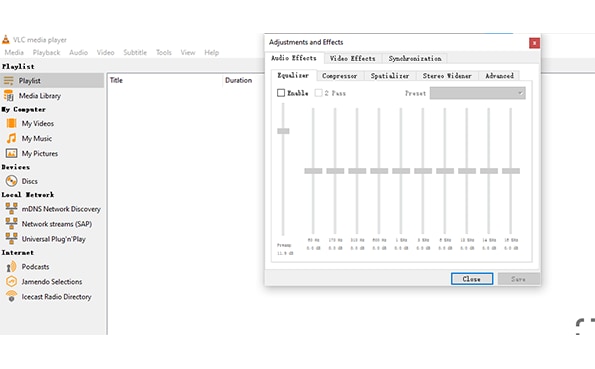Click the 310 Hz band slider handle
This screenshot has width=595, height=369.
pyautogui.click(x=357, y=171)
